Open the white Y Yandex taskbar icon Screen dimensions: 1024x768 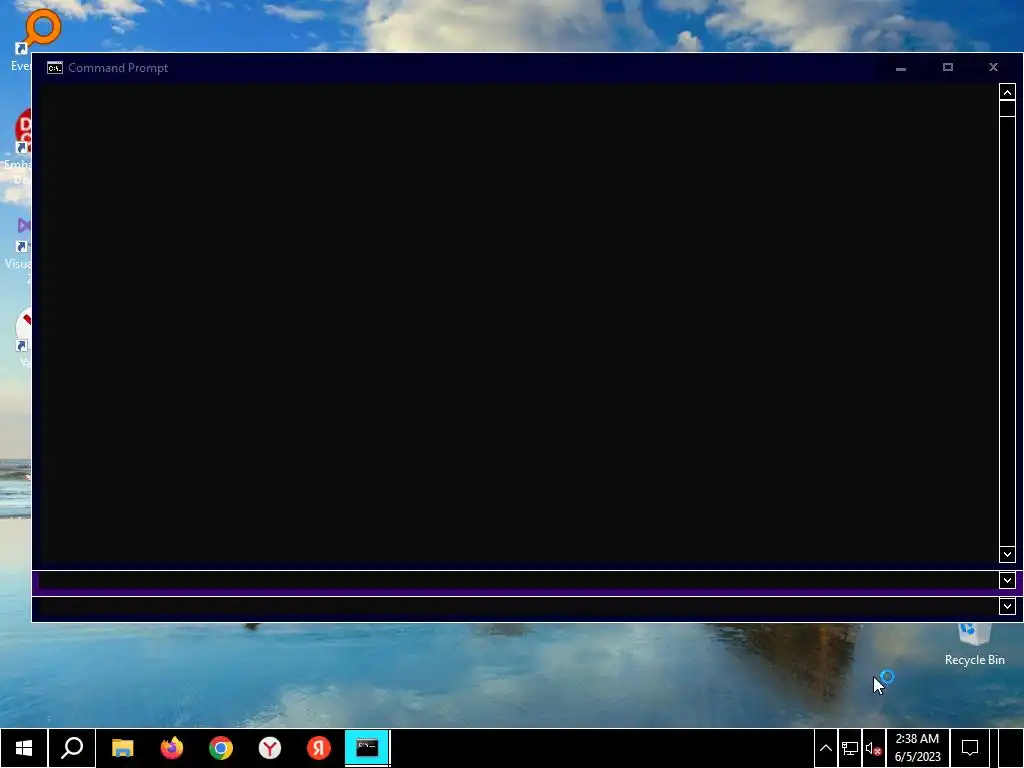270,748
